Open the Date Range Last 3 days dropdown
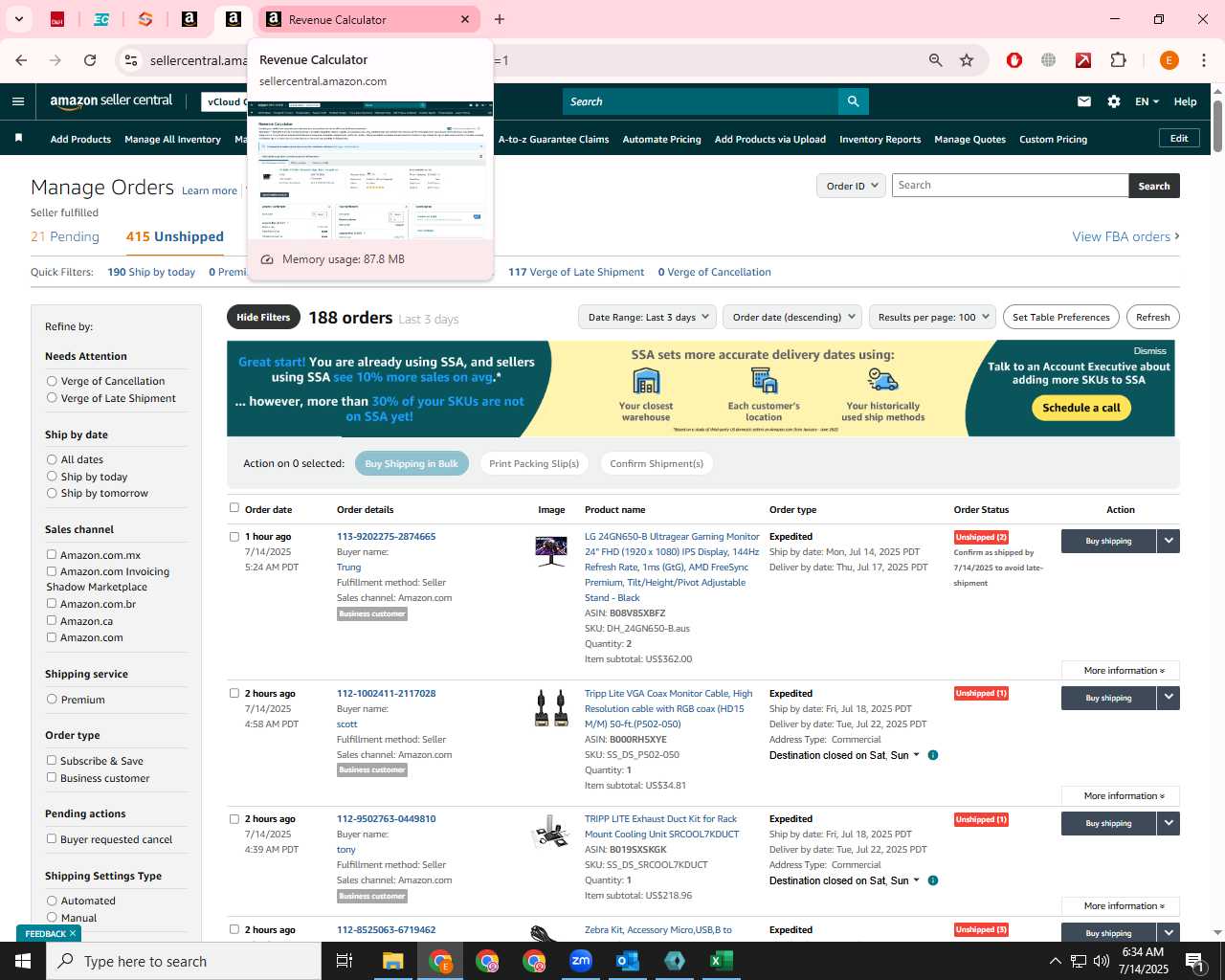The image size is (1225, 980). (648, 317)
